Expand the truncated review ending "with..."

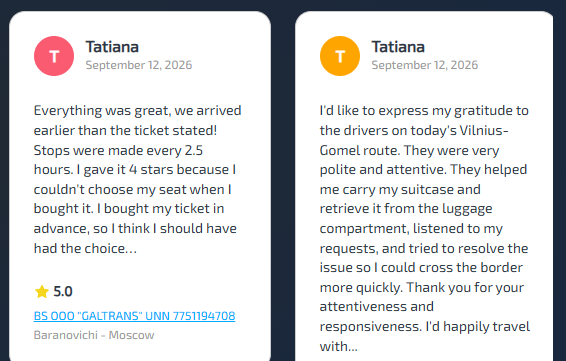(339, 347)
